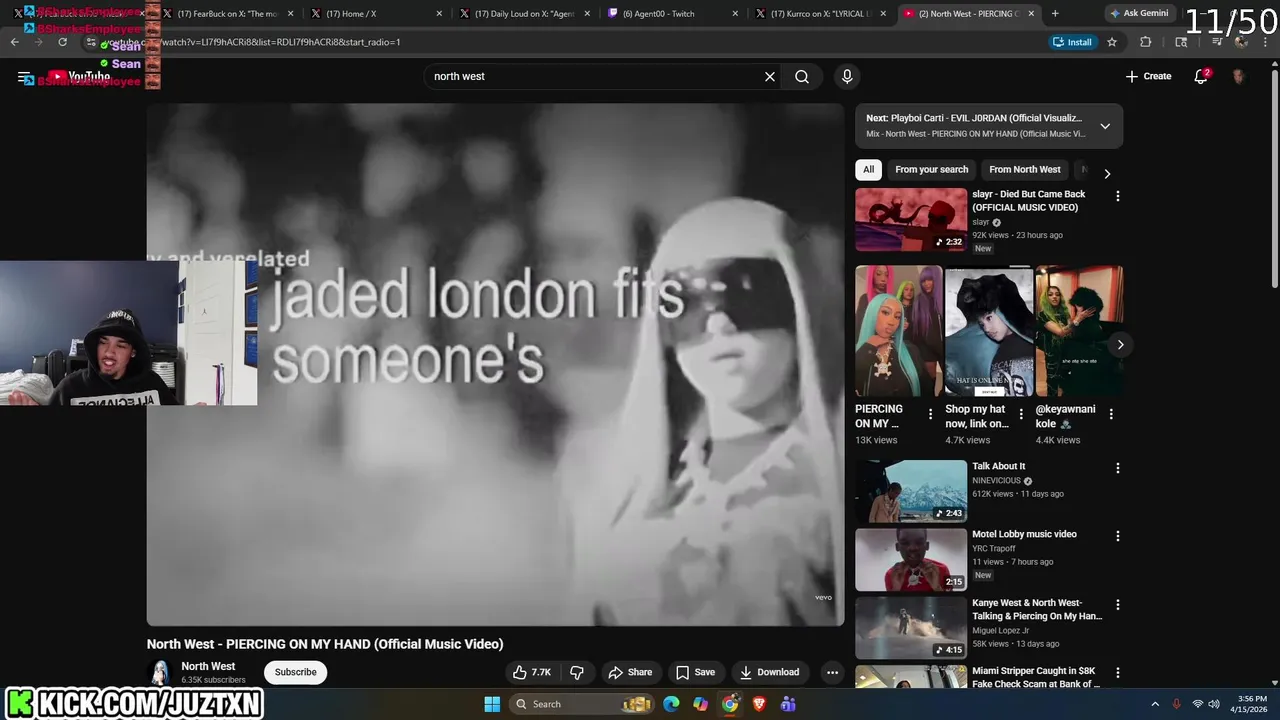
Task: Select the All filter chip
Action: pos(868,170)
